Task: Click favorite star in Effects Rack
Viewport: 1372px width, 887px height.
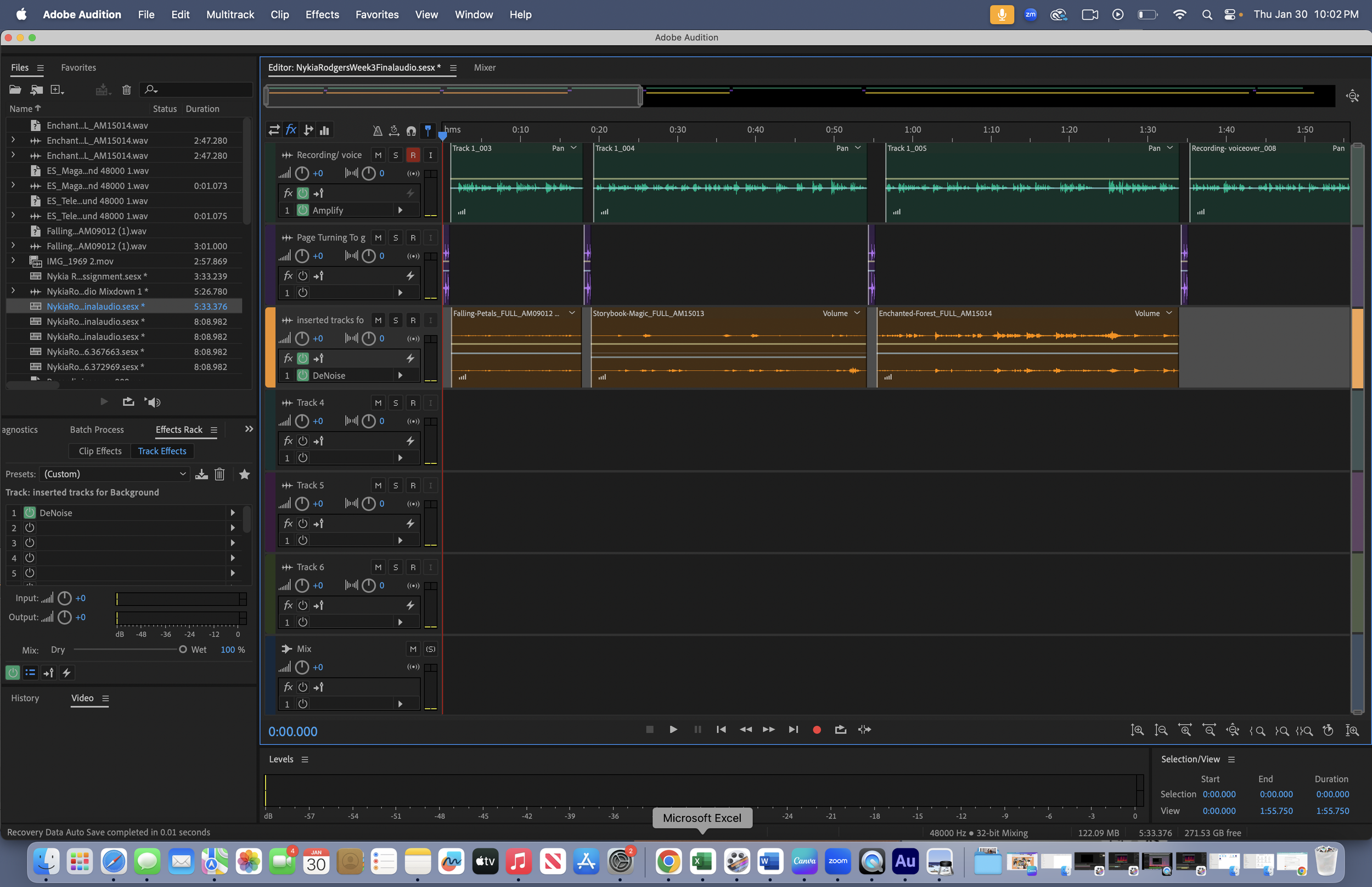Action: [244, 474]
